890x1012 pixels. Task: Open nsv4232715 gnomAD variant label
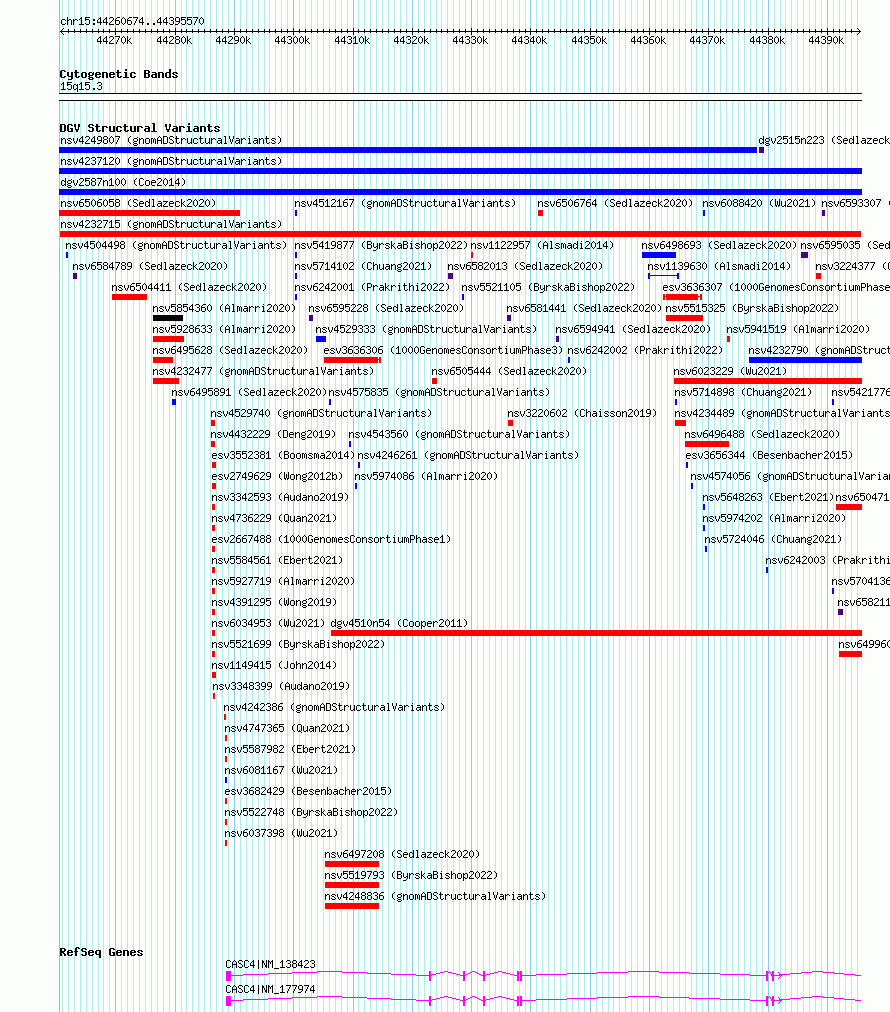171,224
